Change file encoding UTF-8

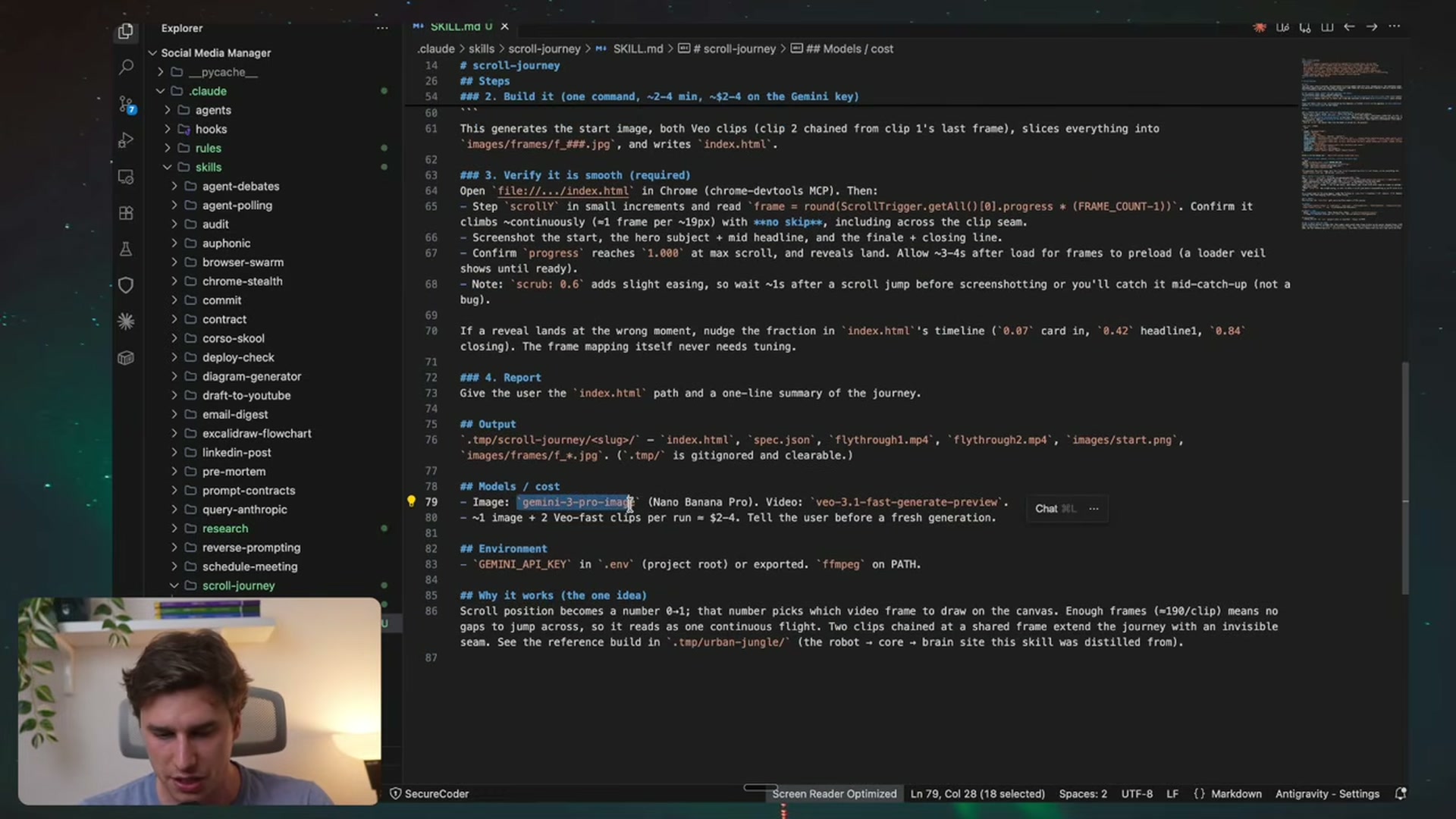(1137, 793)
